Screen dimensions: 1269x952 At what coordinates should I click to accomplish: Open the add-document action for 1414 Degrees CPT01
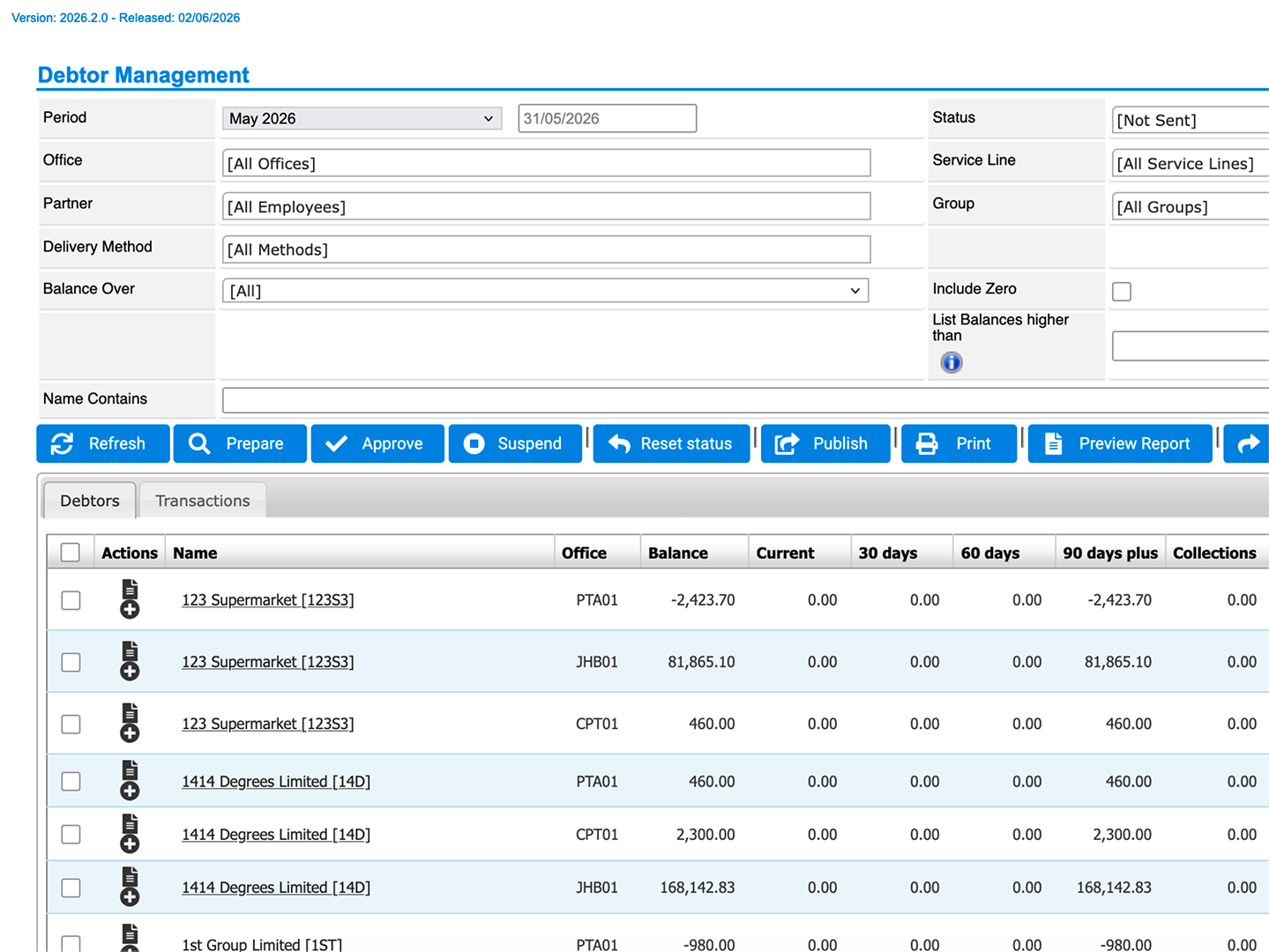tap(130, 833)
